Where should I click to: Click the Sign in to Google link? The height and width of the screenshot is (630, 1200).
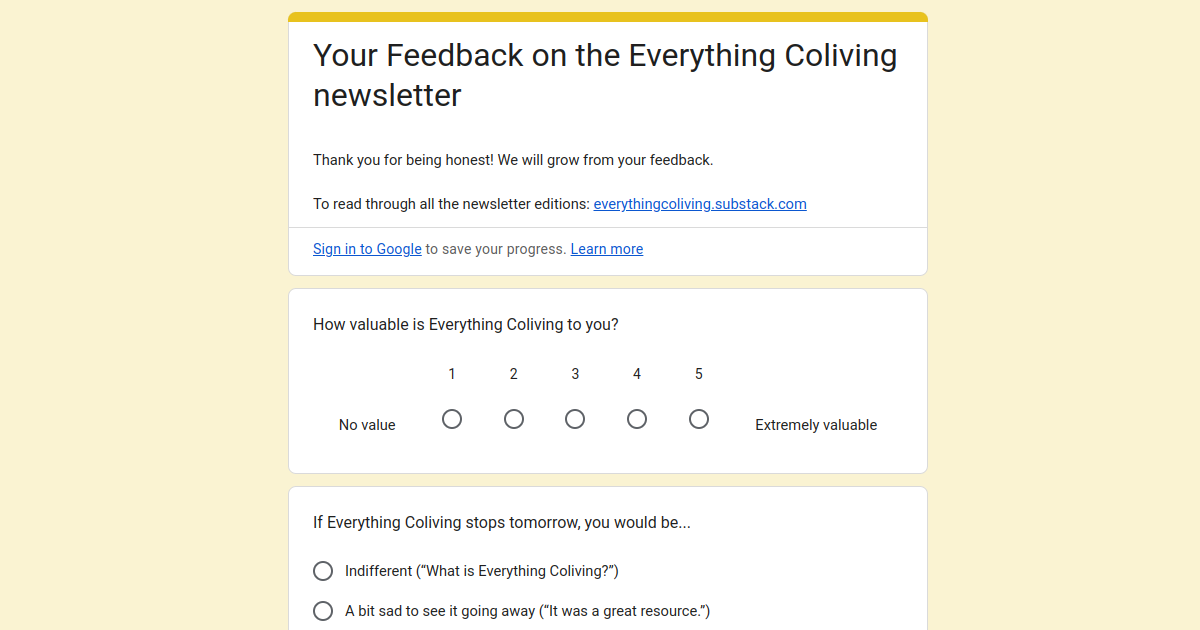pos(367,249)
